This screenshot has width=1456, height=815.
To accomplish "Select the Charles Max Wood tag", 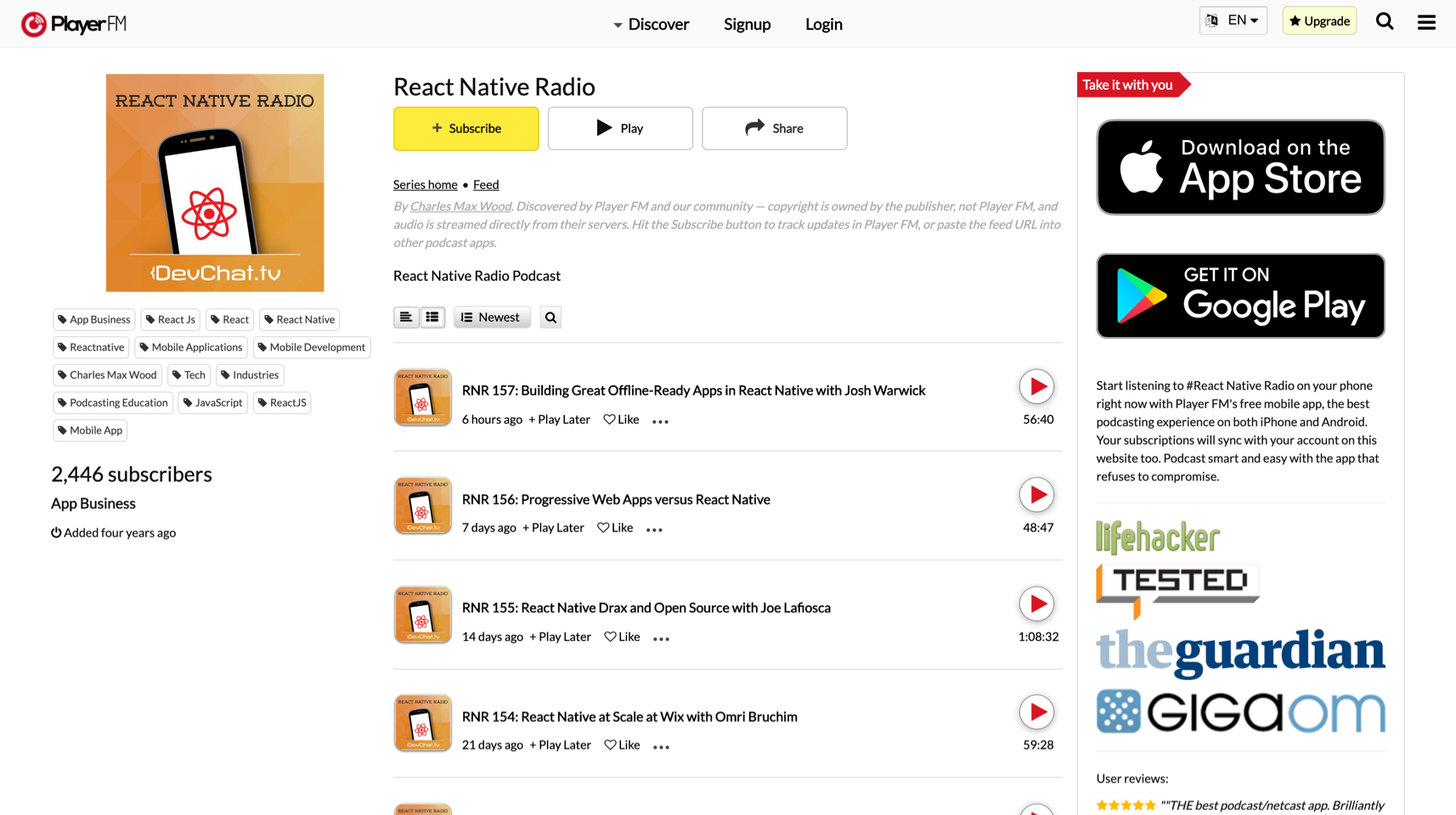I will click(x=108, y=375).
